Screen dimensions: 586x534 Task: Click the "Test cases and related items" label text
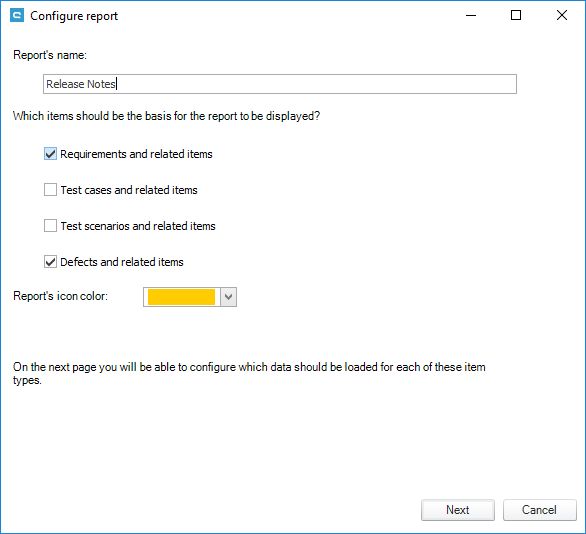[129, 190]
